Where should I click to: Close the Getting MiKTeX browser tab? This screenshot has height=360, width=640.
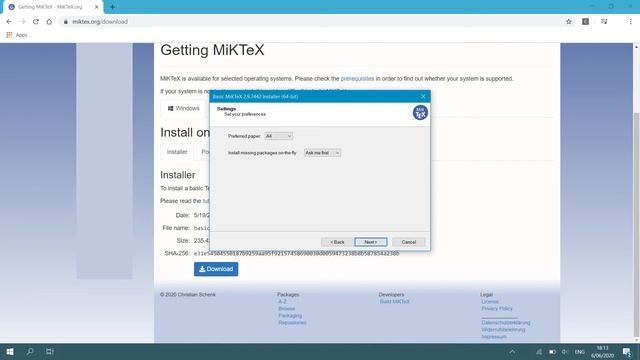(96, 7)
